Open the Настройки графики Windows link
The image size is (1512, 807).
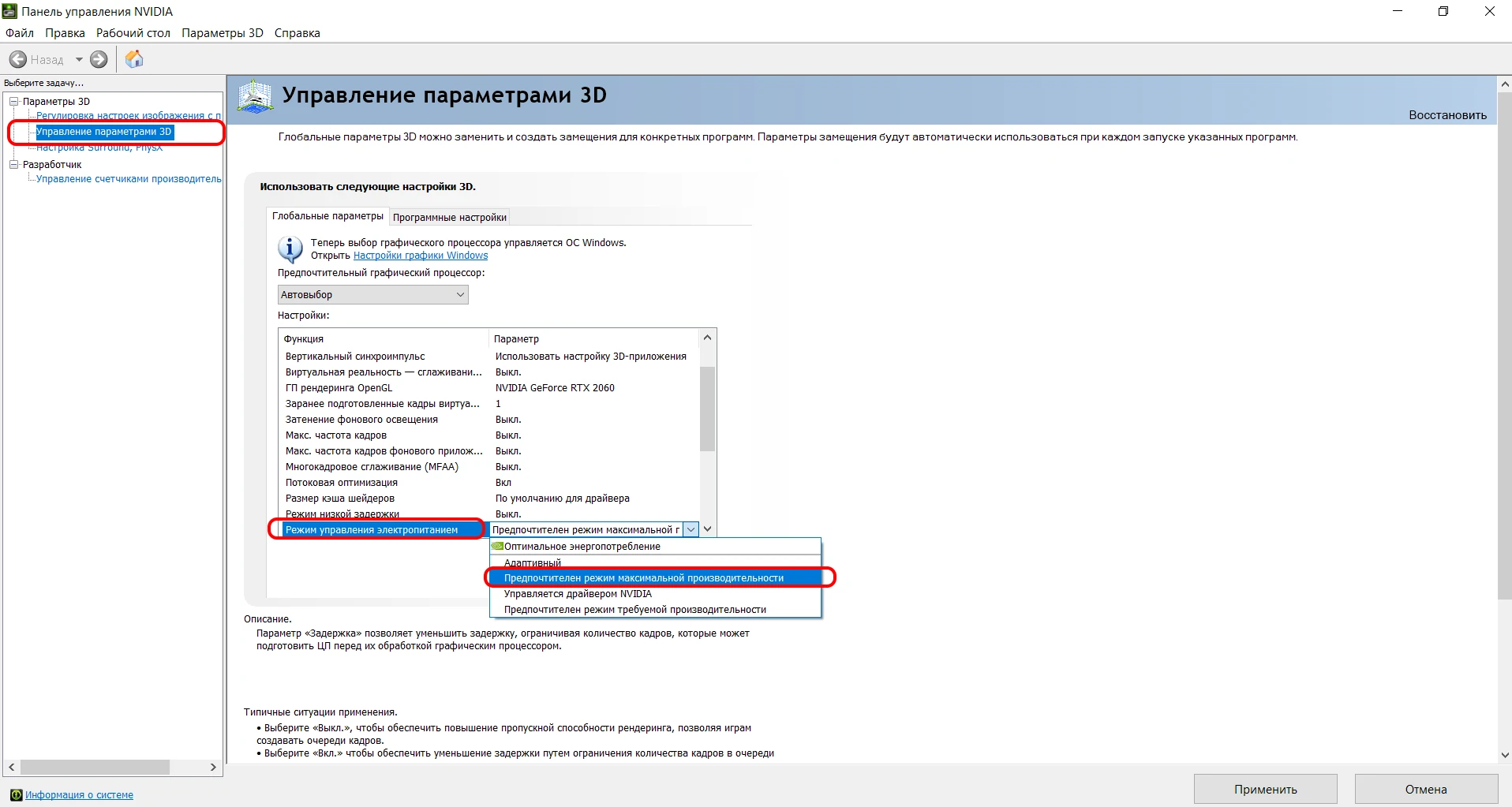(420, 256)
